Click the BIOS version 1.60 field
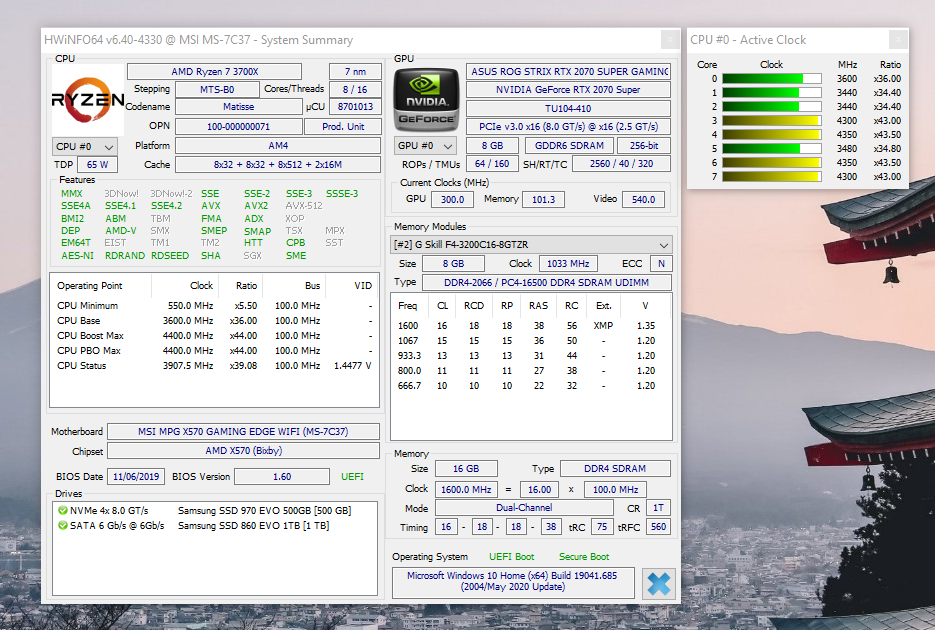Viewport: 935px width, 630px height. pyautogui.click(x=282, y=477)
